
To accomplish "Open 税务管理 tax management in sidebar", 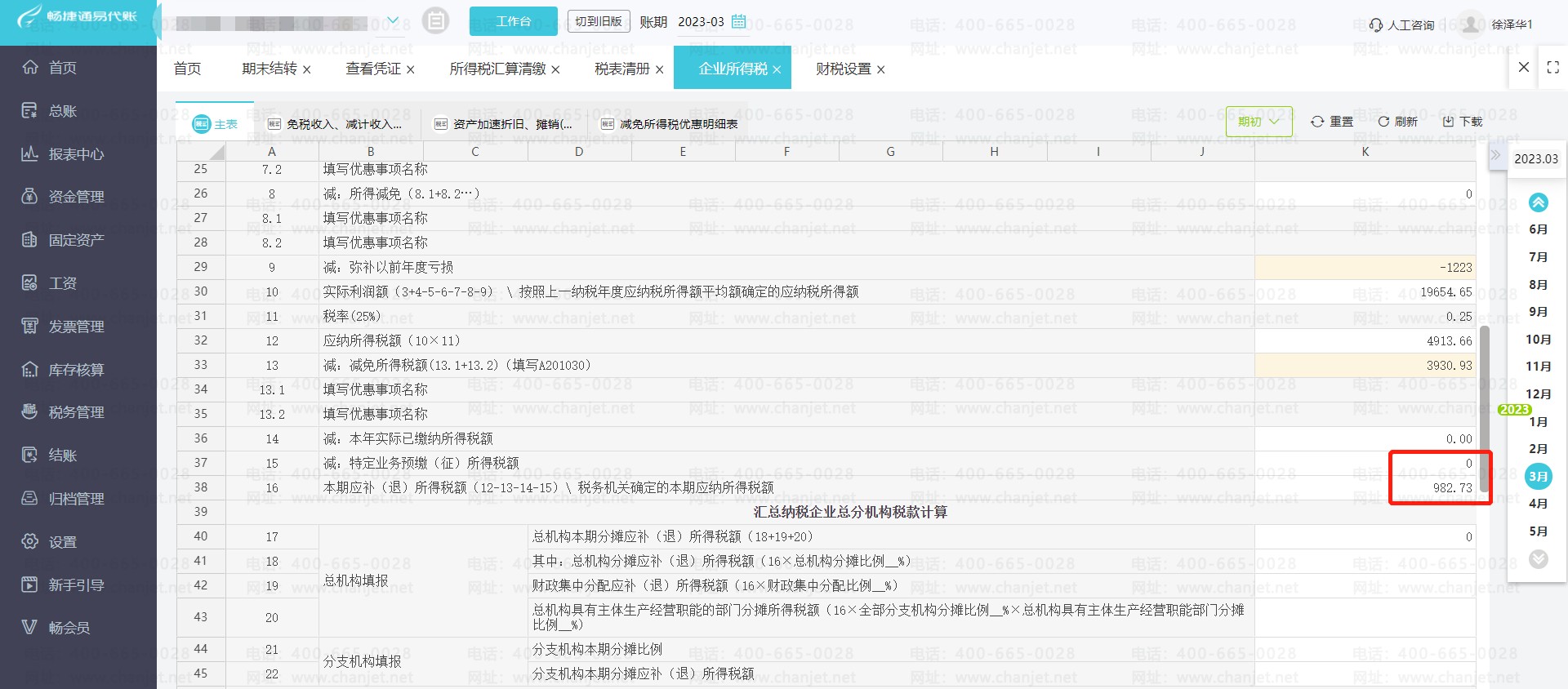I will [62, 411].
